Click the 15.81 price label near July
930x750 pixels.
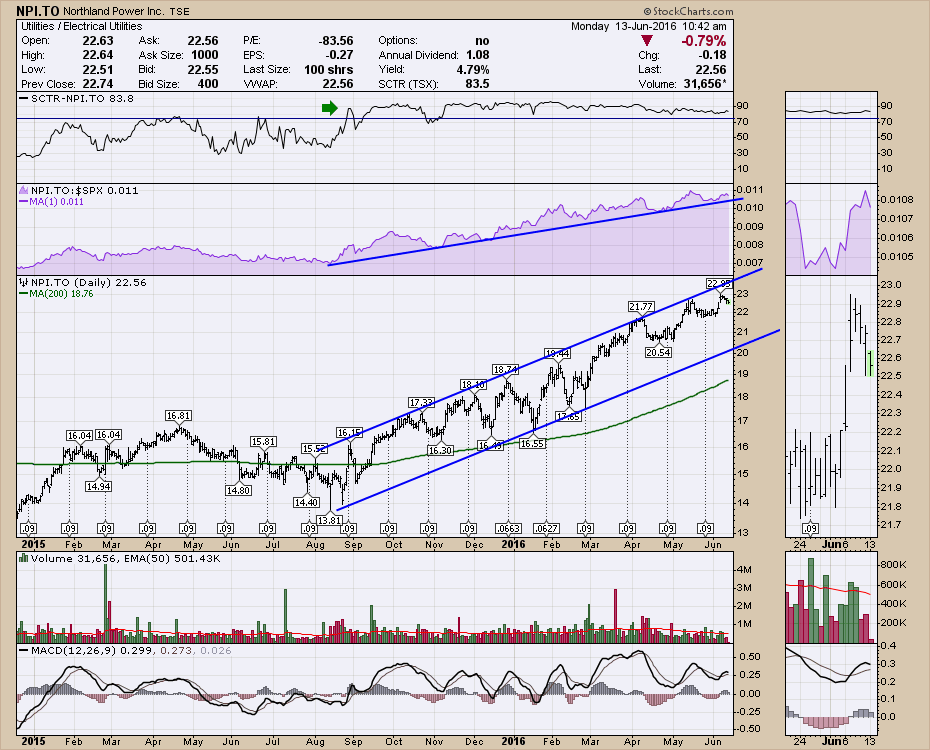(x=263, y=441)
